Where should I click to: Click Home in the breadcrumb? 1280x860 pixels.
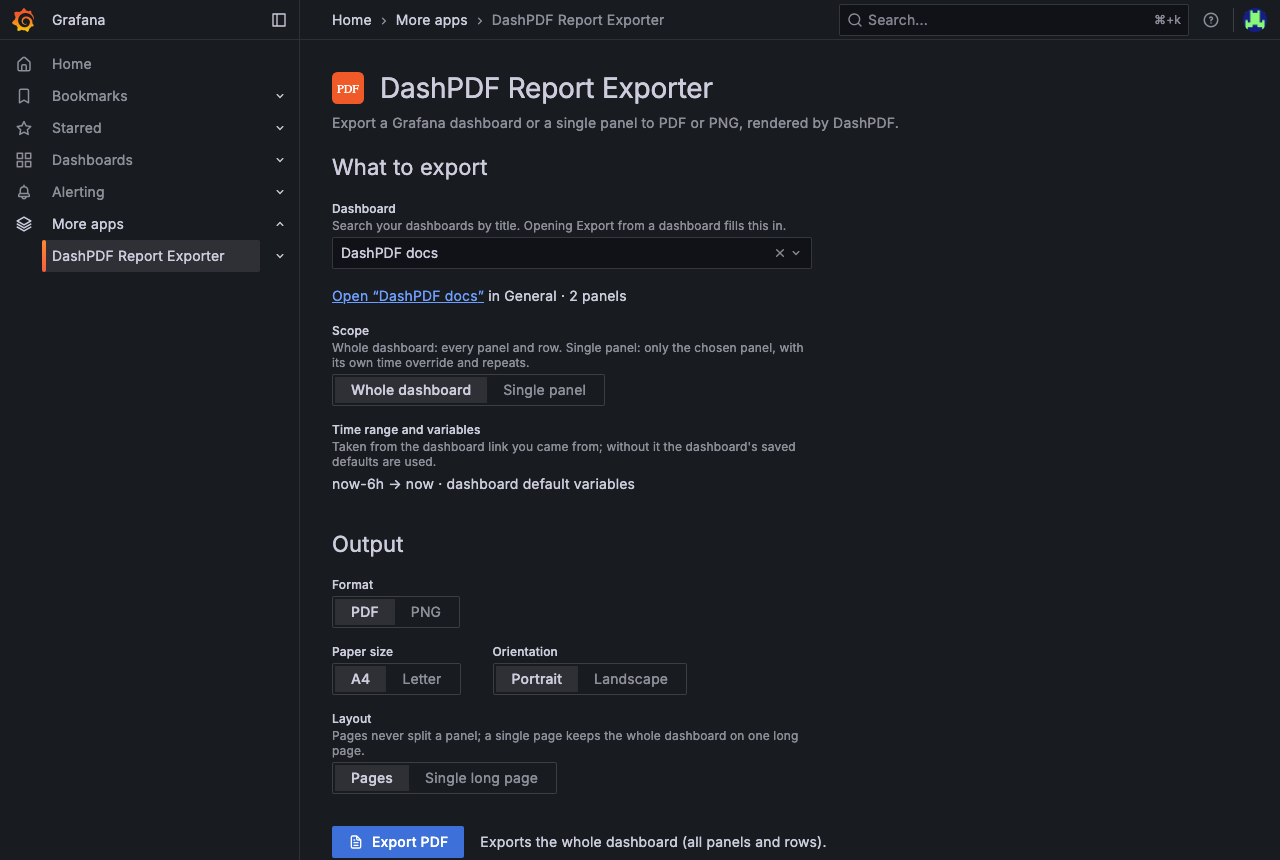click(x=352, y=20)
